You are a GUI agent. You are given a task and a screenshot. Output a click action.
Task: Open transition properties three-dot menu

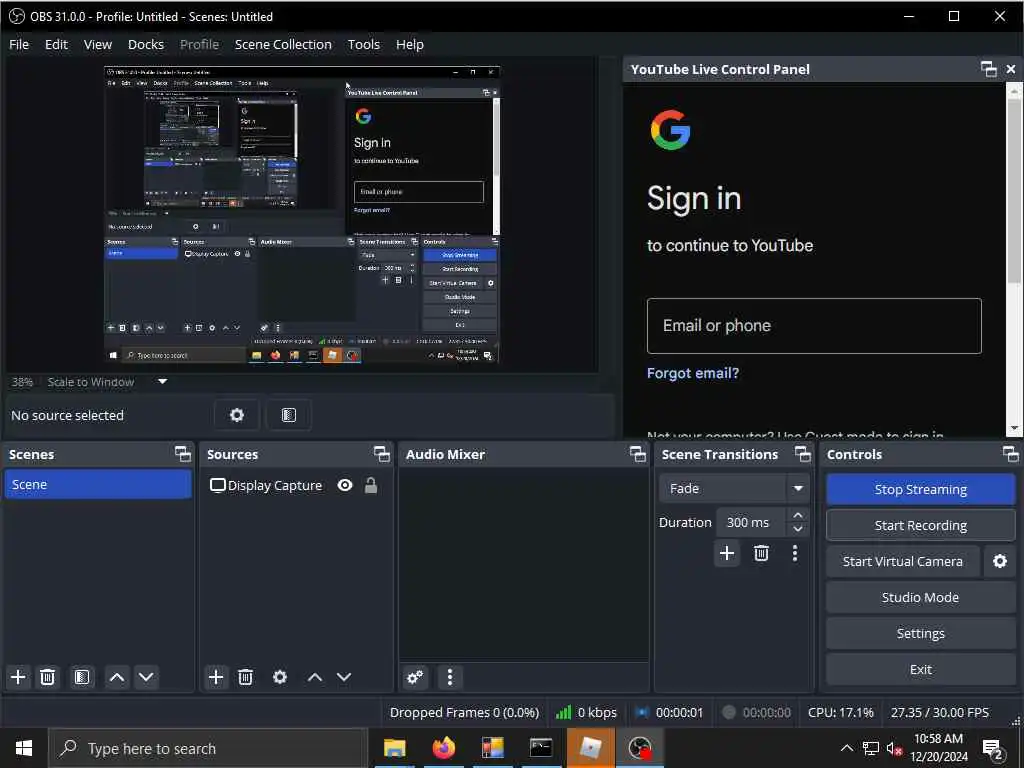795,554
